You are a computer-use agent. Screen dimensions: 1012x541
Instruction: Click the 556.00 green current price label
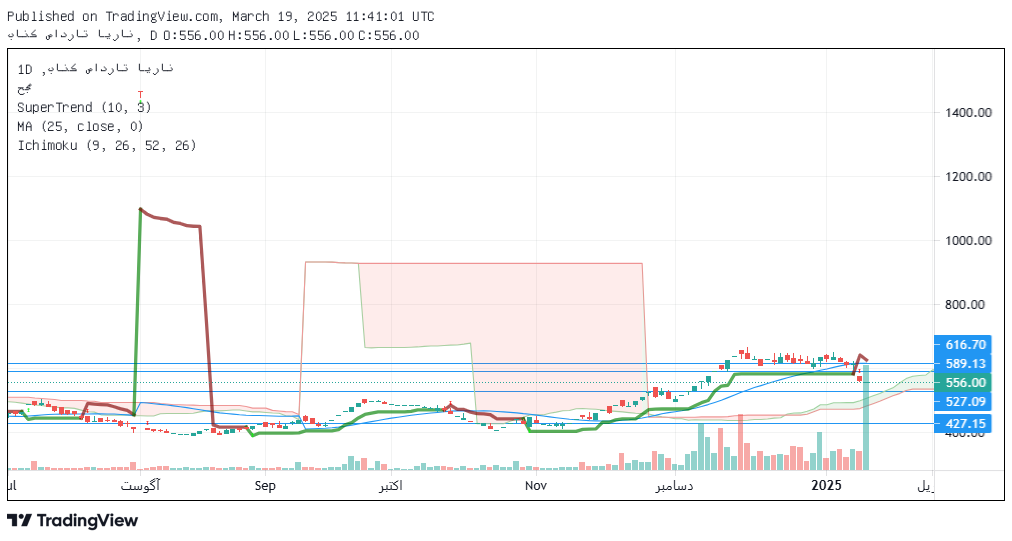962,382
